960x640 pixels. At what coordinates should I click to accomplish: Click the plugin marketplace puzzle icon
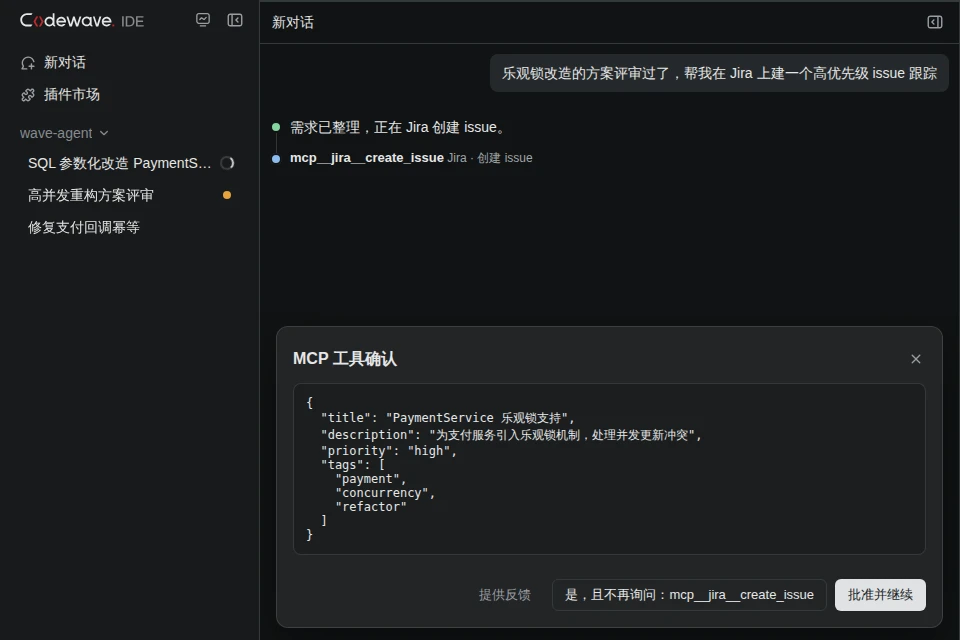pos(28,95)
